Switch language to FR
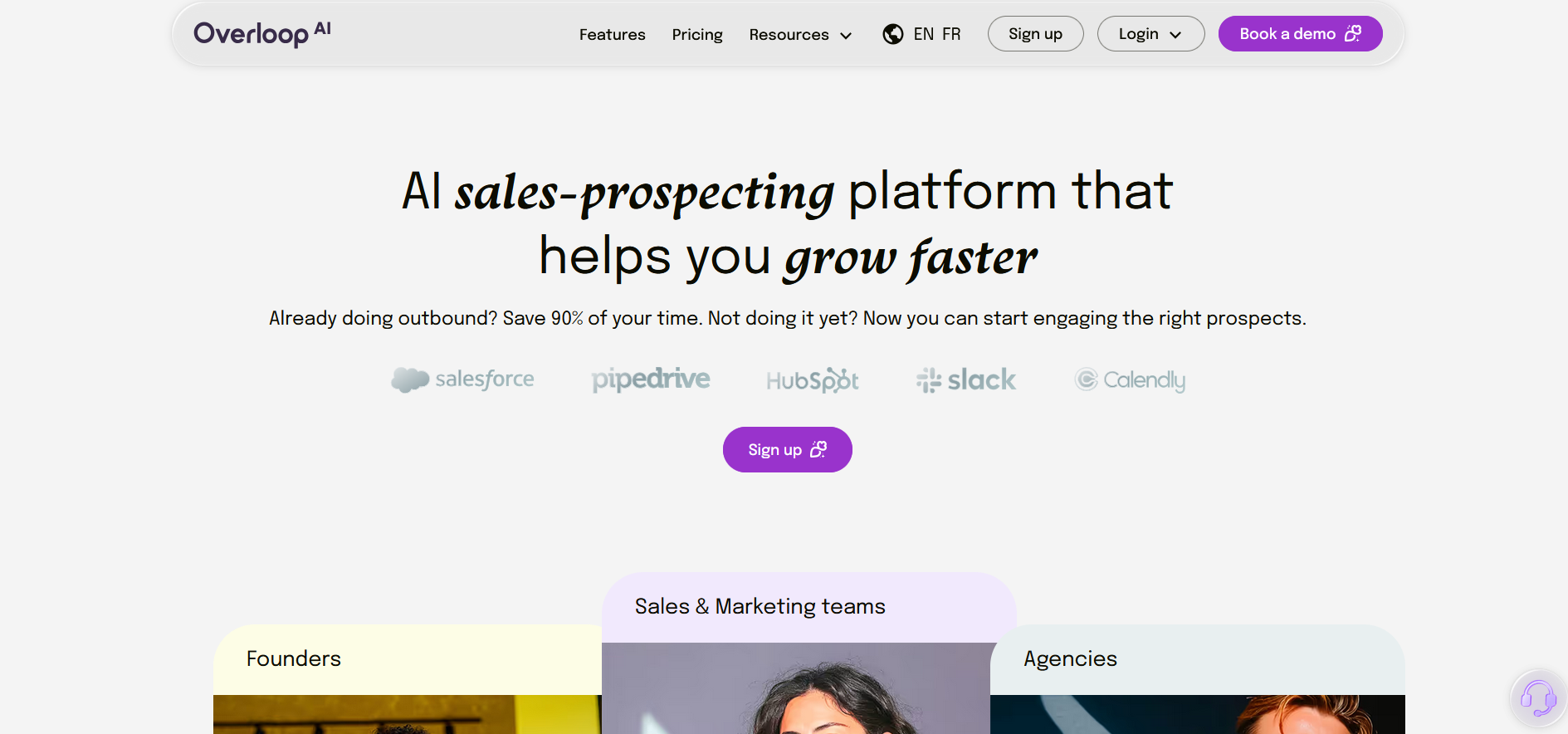This screenshot has height=734, width=1568. click(951, 34)
